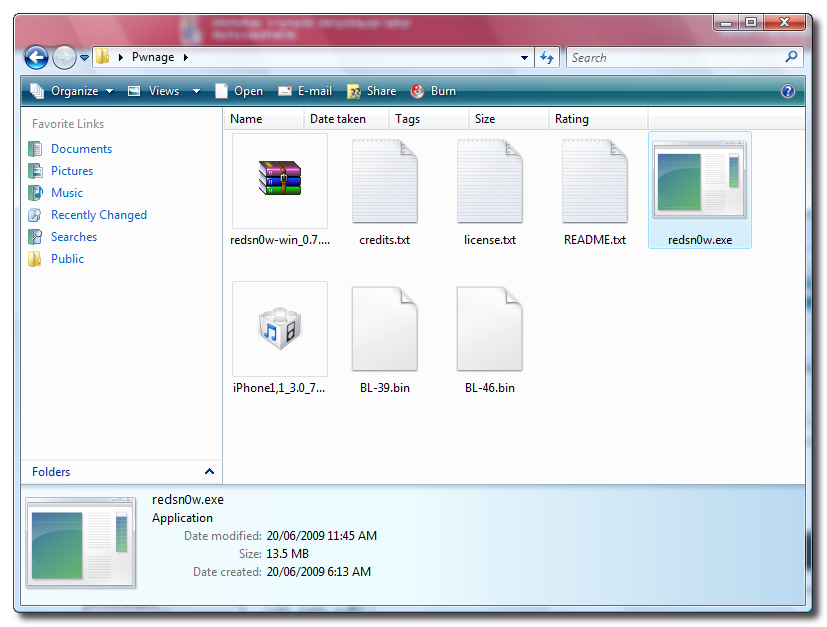Click the Views button
The image size is (827, 627).
point(155,91)
